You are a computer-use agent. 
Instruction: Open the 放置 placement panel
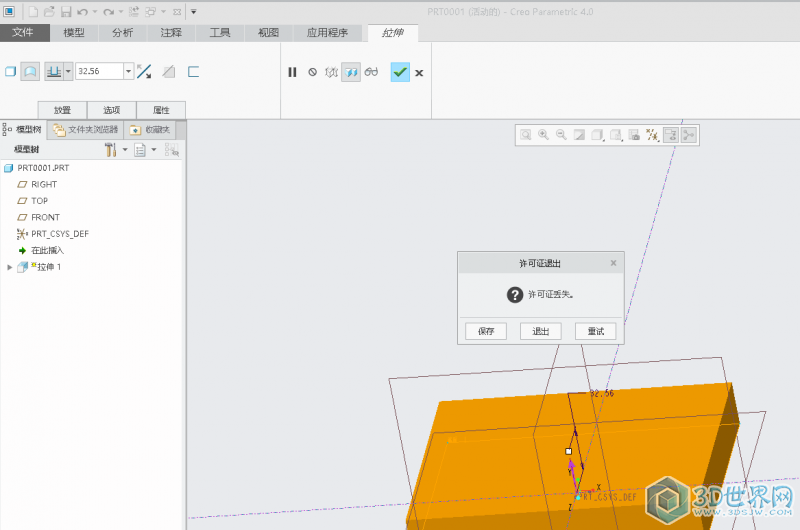coord(62,110)
